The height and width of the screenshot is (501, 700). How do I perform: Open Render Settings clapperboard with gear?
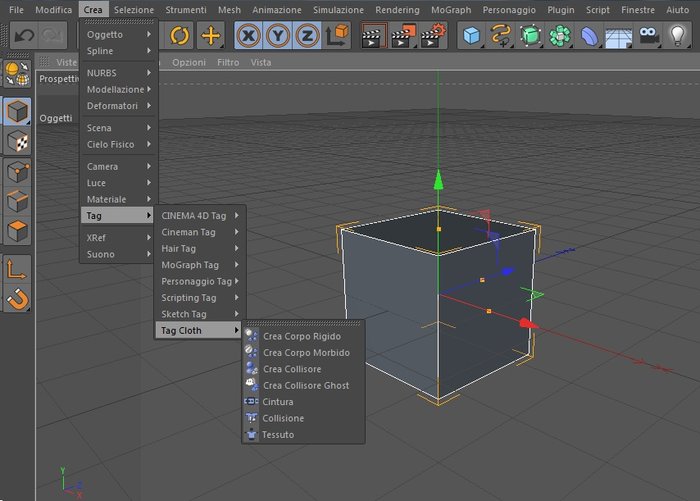pyautogui.click(x=432, y=36)
